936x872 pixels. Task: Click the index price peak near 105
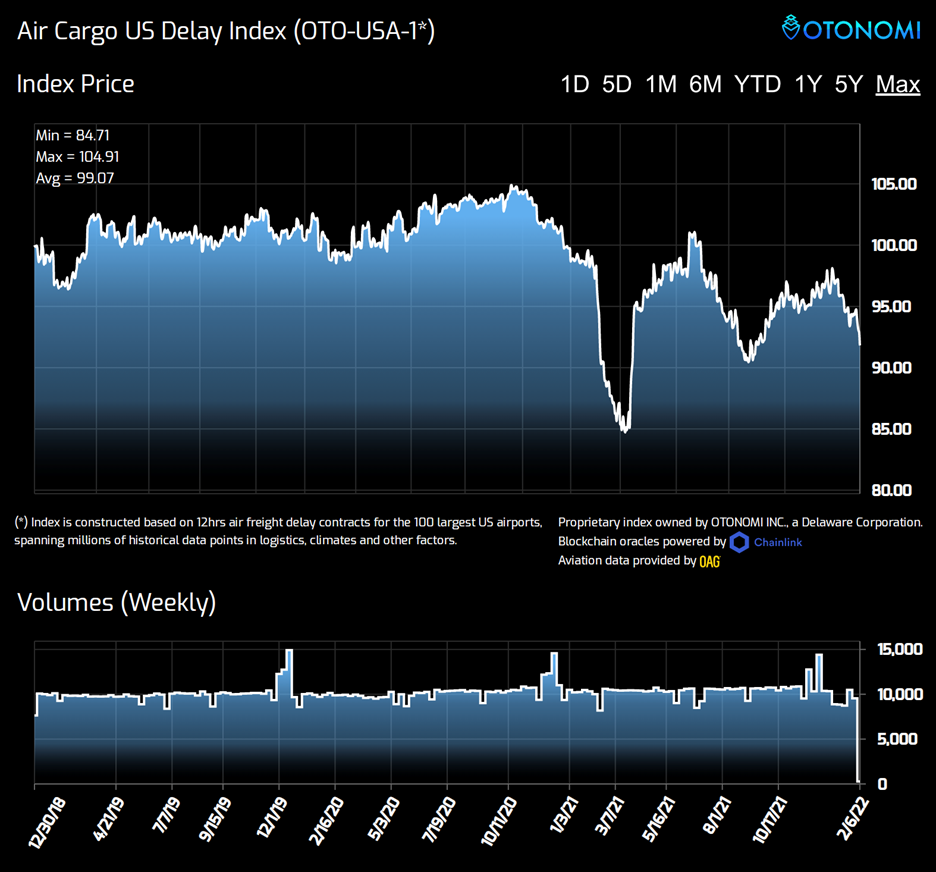click(513, 186)
